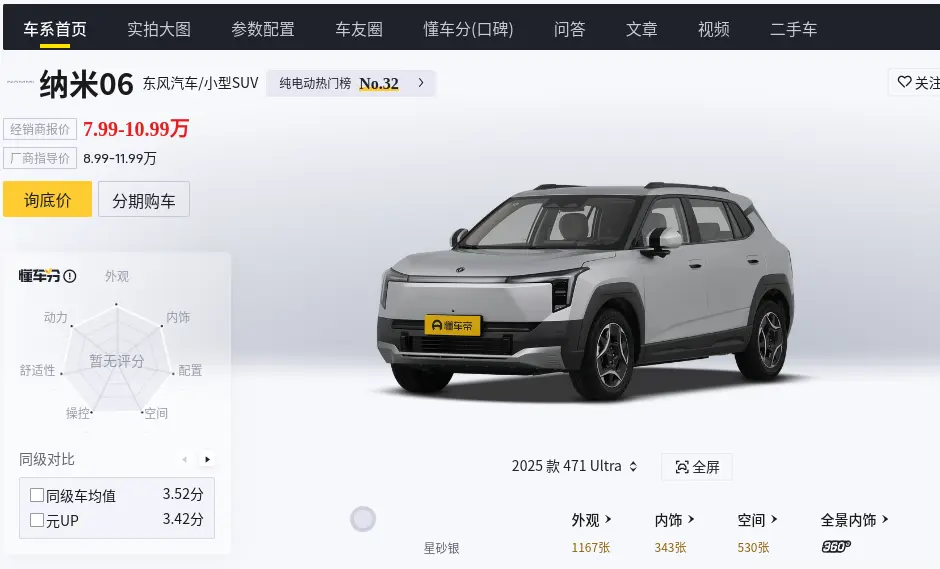940x569 pixels.
Task: Click the right arrow in 同级对比
Action: (x=207, y=459)
